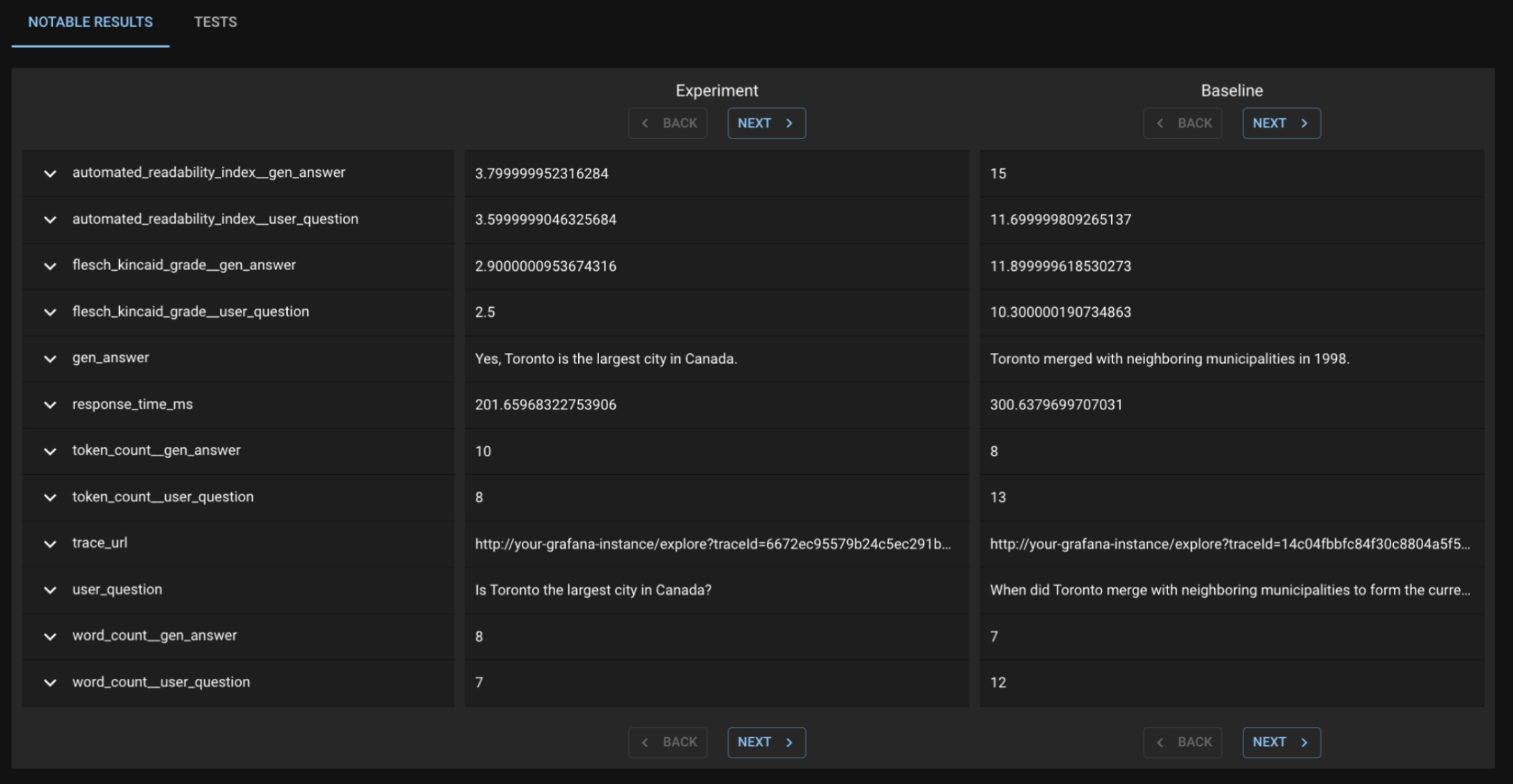1513x784 pixels.
Task: Click the truncated Baseline user_question text
Action: pyautogui.click(x=1229, y=590)
